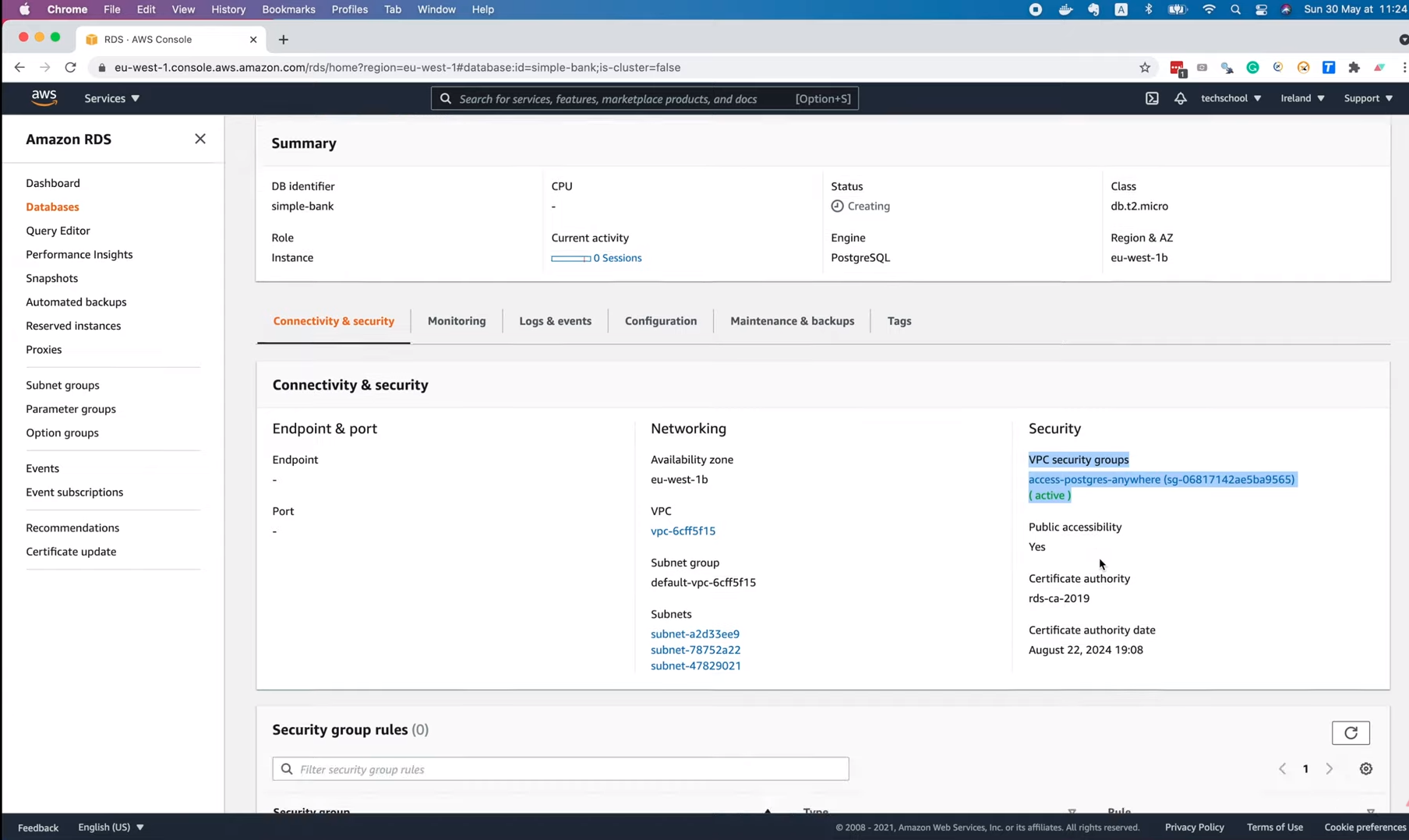Refresh the security group rules list
This screenshot has height=840, width=1409.
coord(1351,732)
